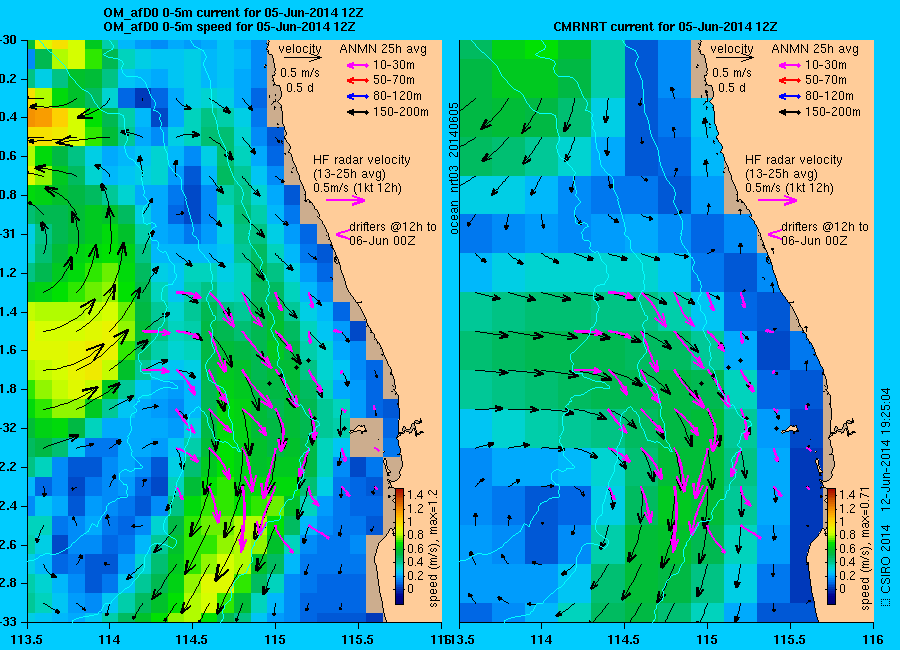
Task: Click '06-Jun 00Z' on the right map
Action: coord(814,241)
